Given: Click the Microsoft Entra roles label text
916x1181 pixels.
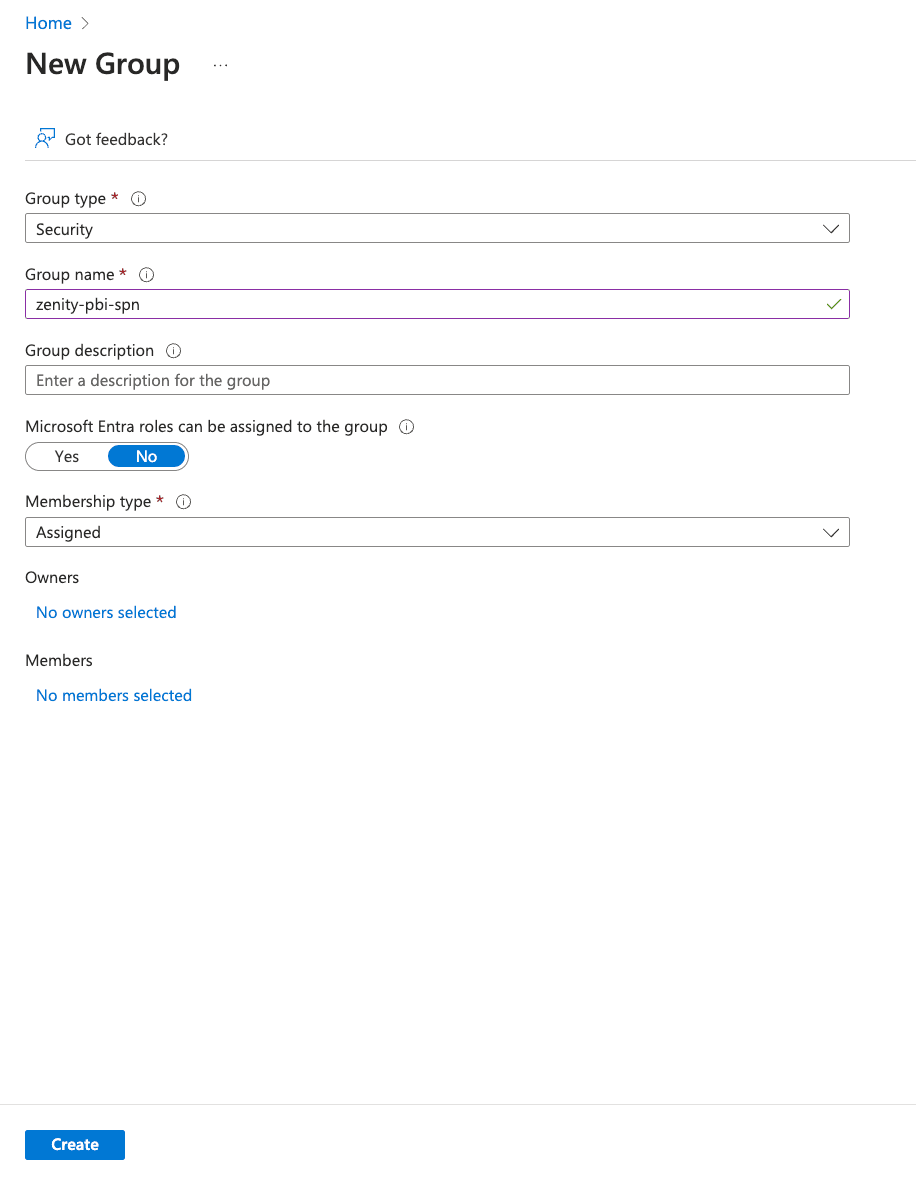Looking at the screenshot, I should click(206, 427).
